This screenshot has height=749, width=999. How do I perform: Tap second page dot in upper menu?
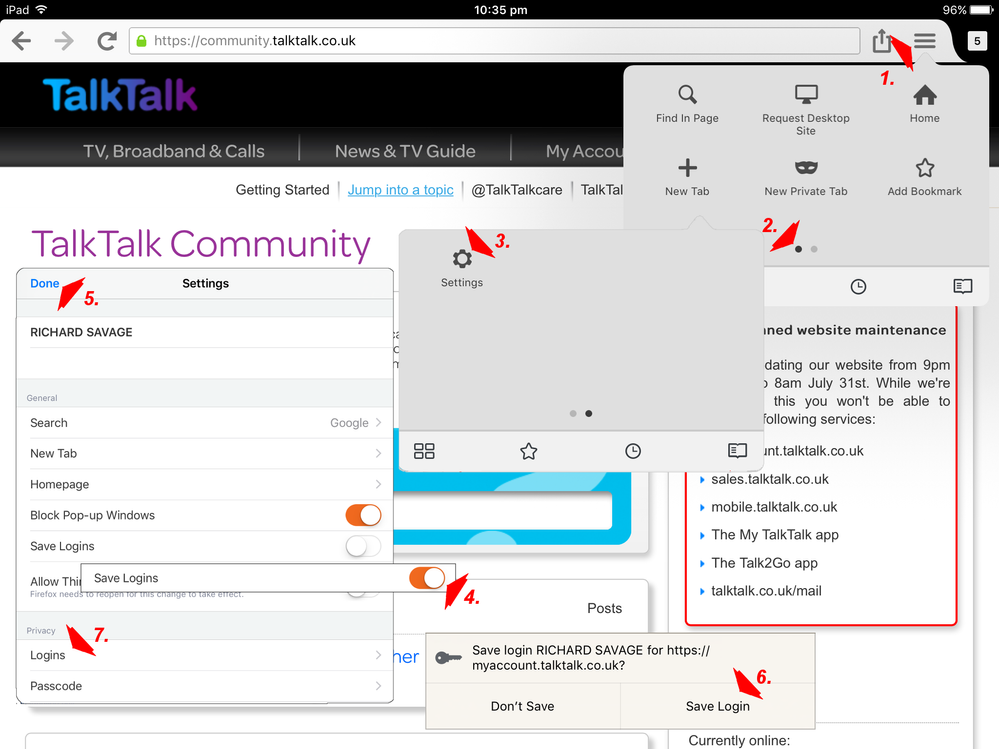[x=814, y=250]
